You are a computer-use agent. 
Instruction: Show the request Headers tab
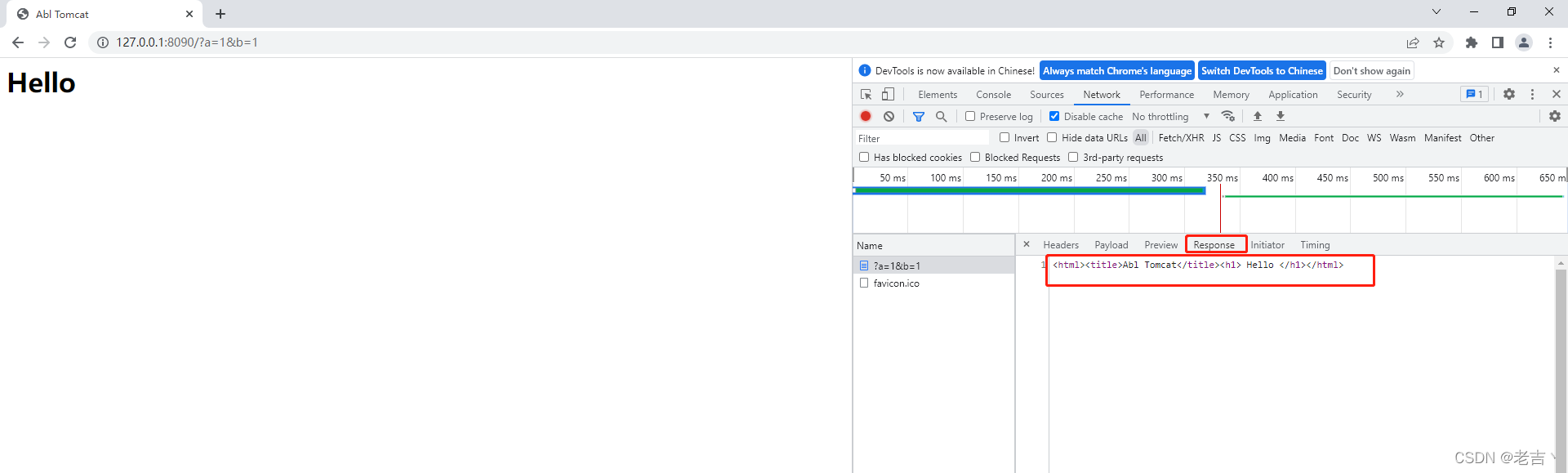(1061, 245)
